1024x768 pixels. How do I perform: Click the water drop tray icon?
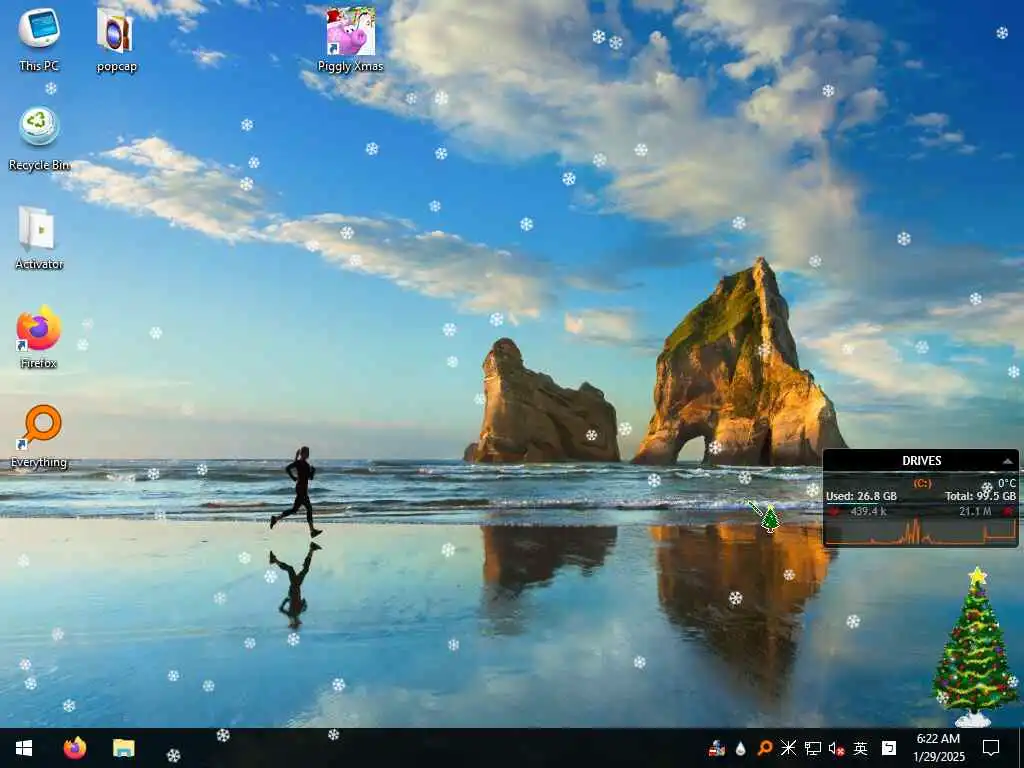(741, 748)
